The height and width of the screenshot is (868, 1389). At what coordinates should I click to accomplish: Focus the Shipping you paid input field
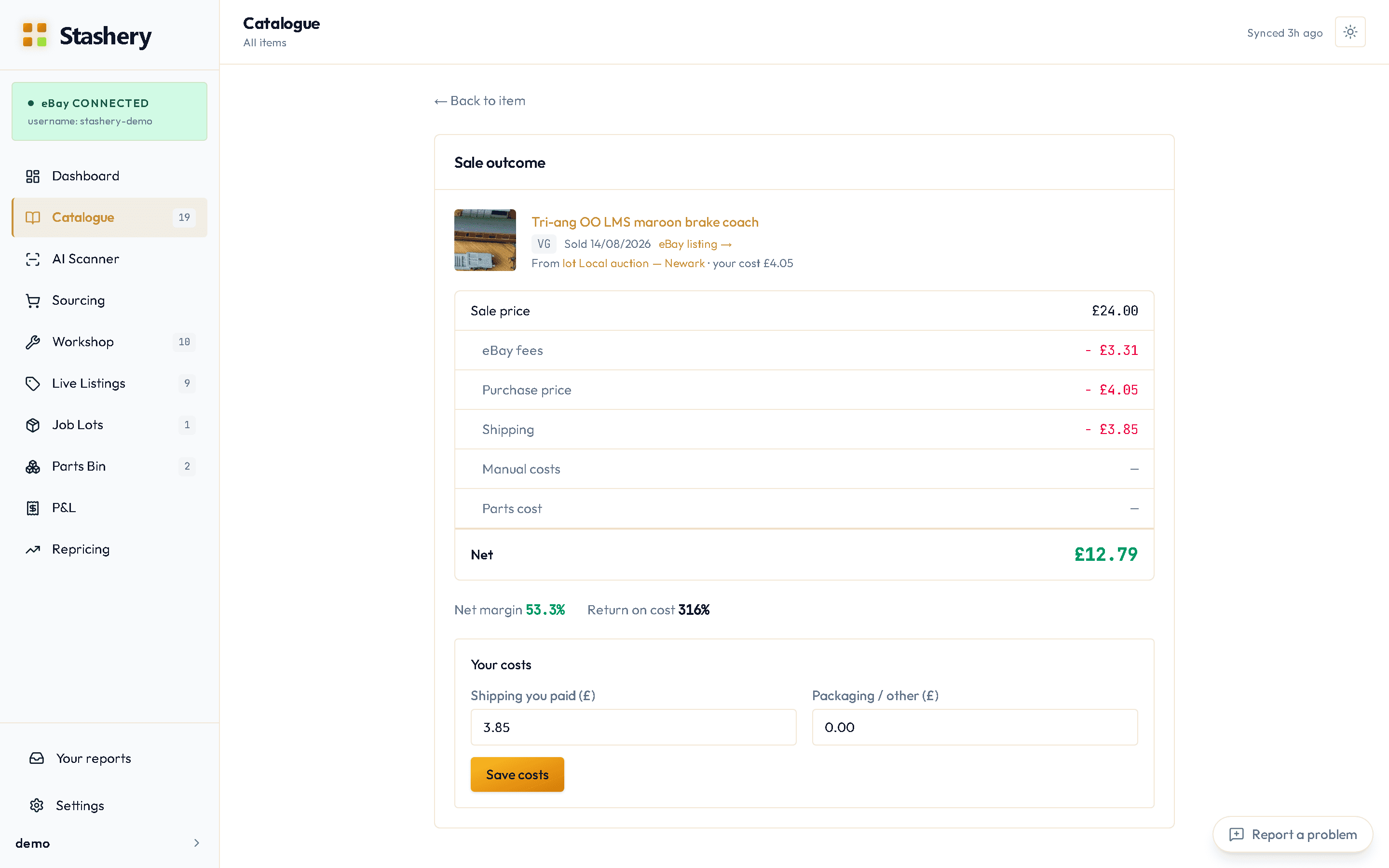633,727
